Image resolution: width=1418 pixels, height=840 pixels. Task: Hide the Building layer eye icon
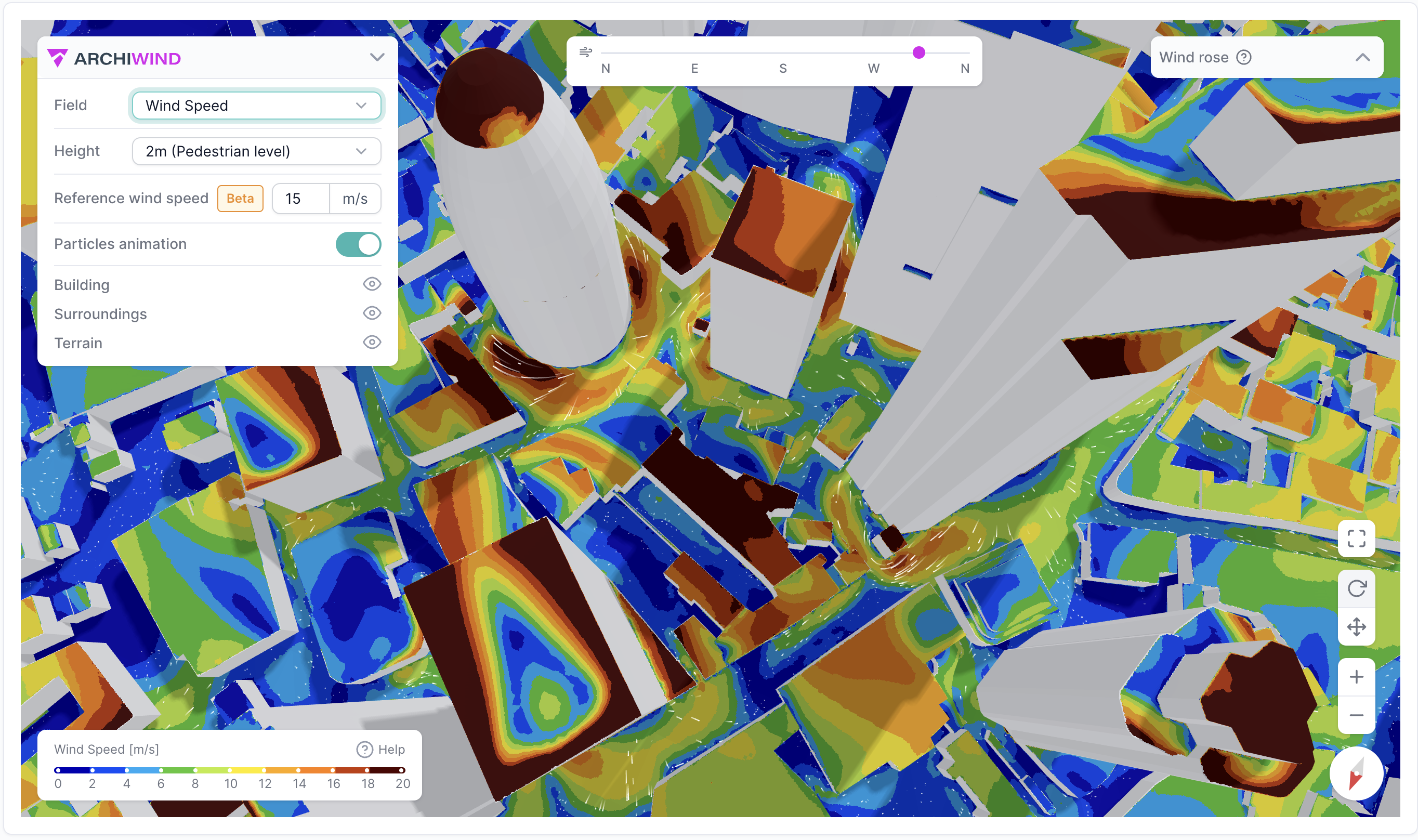[x=372, y=284]
